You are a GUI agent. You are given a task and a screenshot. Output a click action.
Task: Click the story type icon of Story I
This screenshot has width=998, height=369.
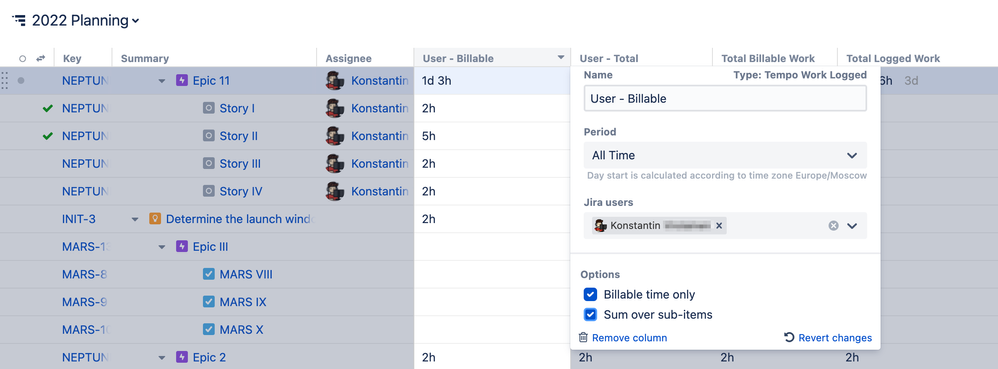(209, 108)
